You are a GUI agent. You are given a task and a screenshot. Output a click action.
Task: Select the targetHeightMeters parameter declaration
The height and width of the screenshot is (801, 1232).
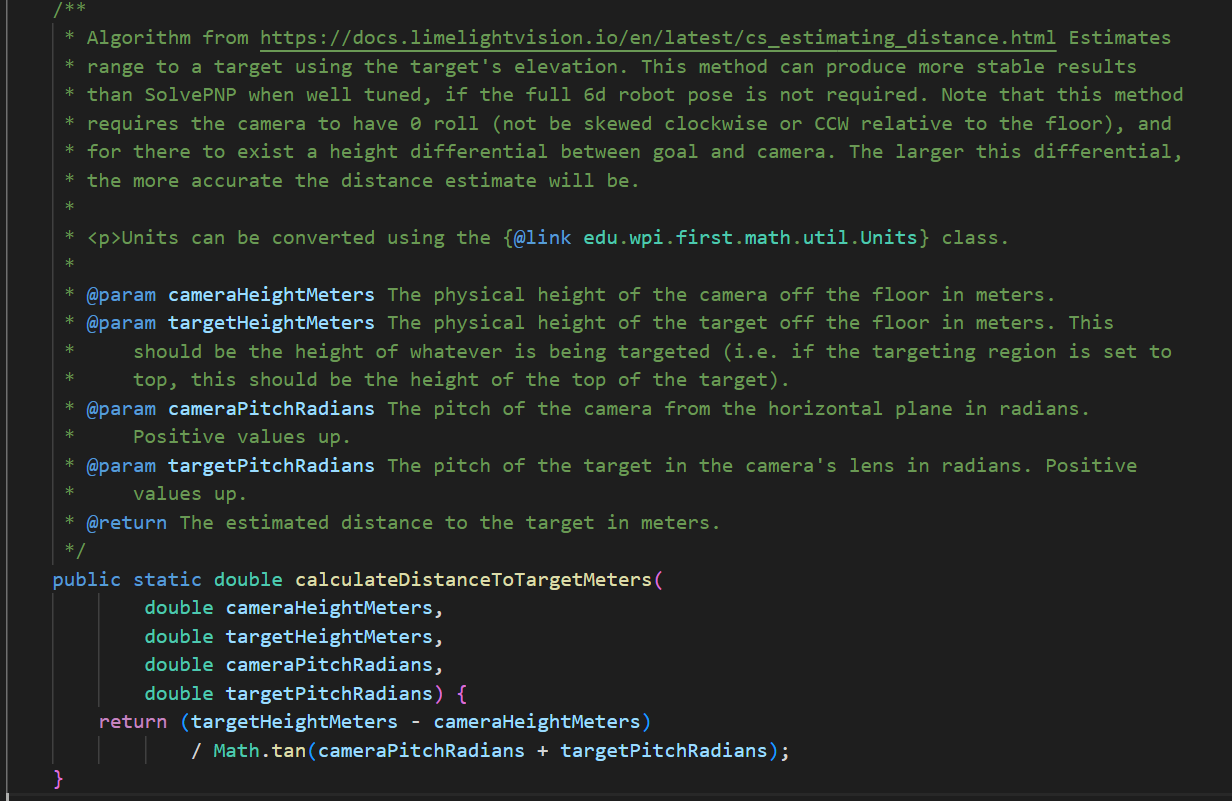293,636
